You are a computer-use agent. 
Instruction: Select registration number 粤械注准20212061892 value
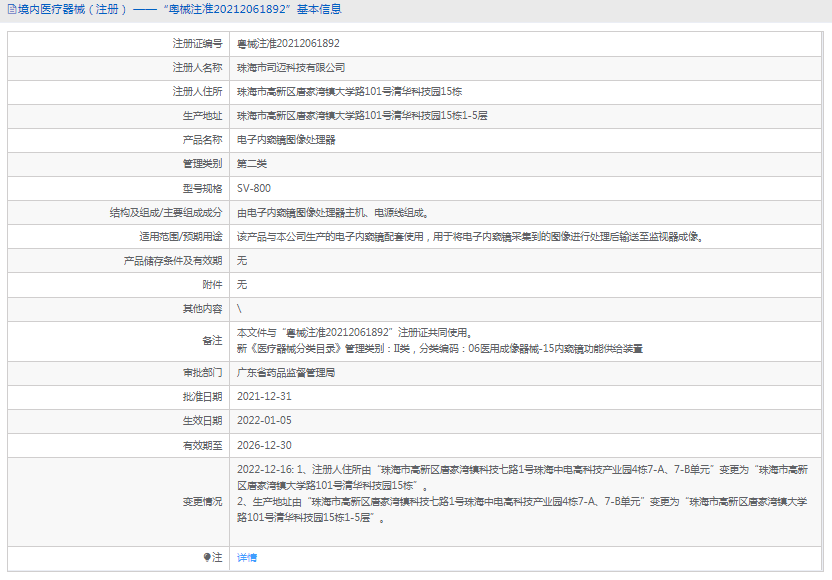point(288,44)
